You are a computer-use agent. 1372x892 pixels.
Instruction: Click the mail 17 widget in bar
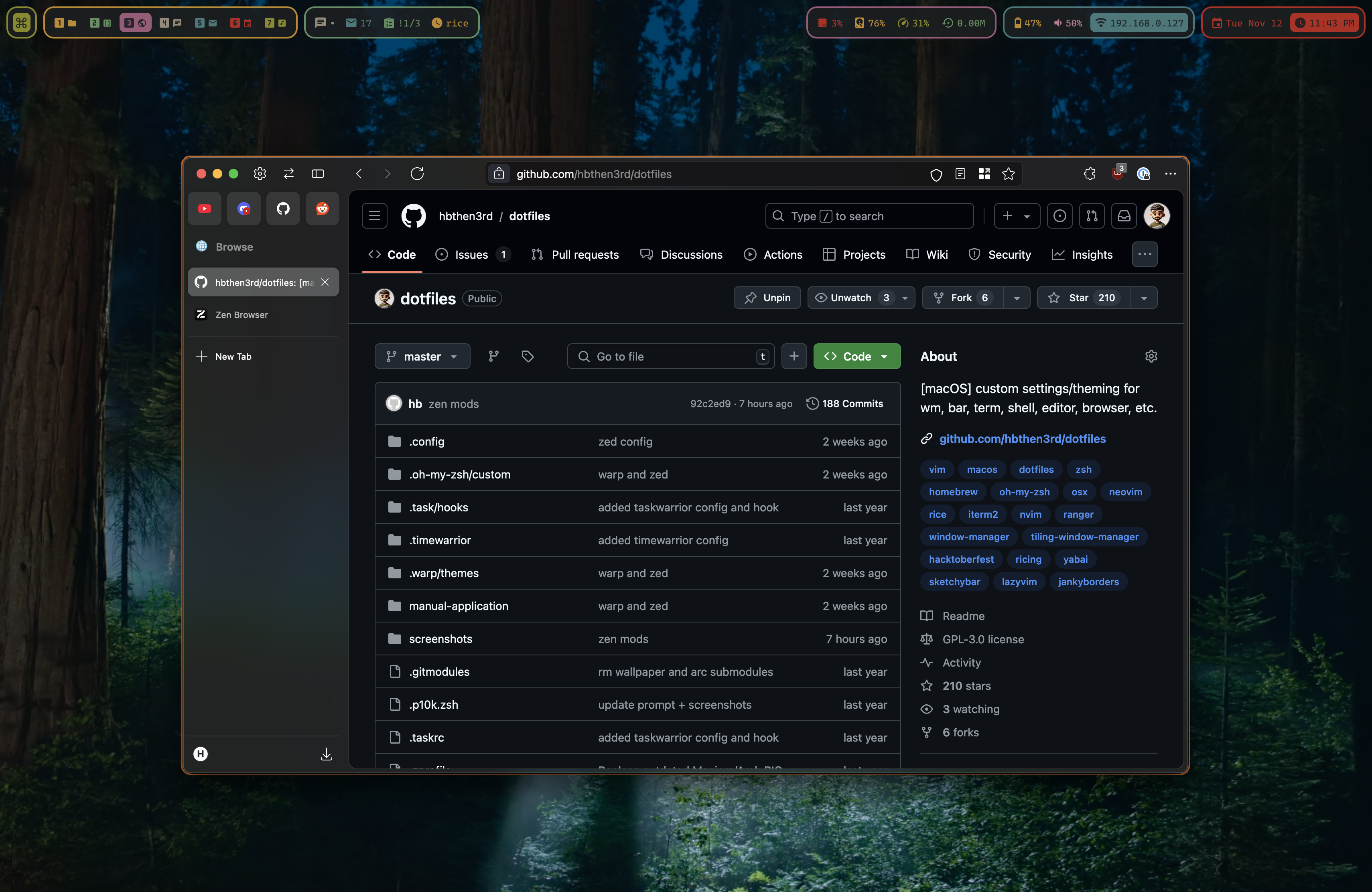coord(358,23)
